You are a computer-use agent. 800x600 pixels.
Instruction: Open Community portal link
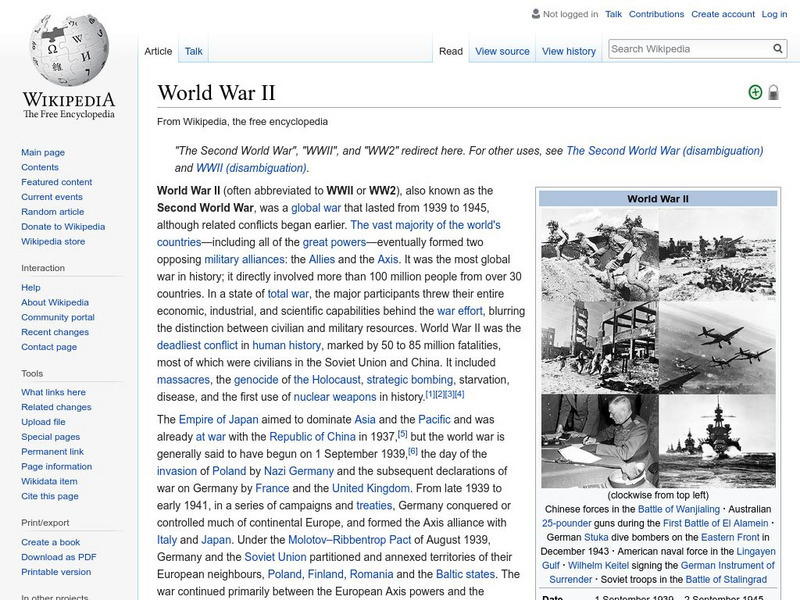(x=58, y=317)
